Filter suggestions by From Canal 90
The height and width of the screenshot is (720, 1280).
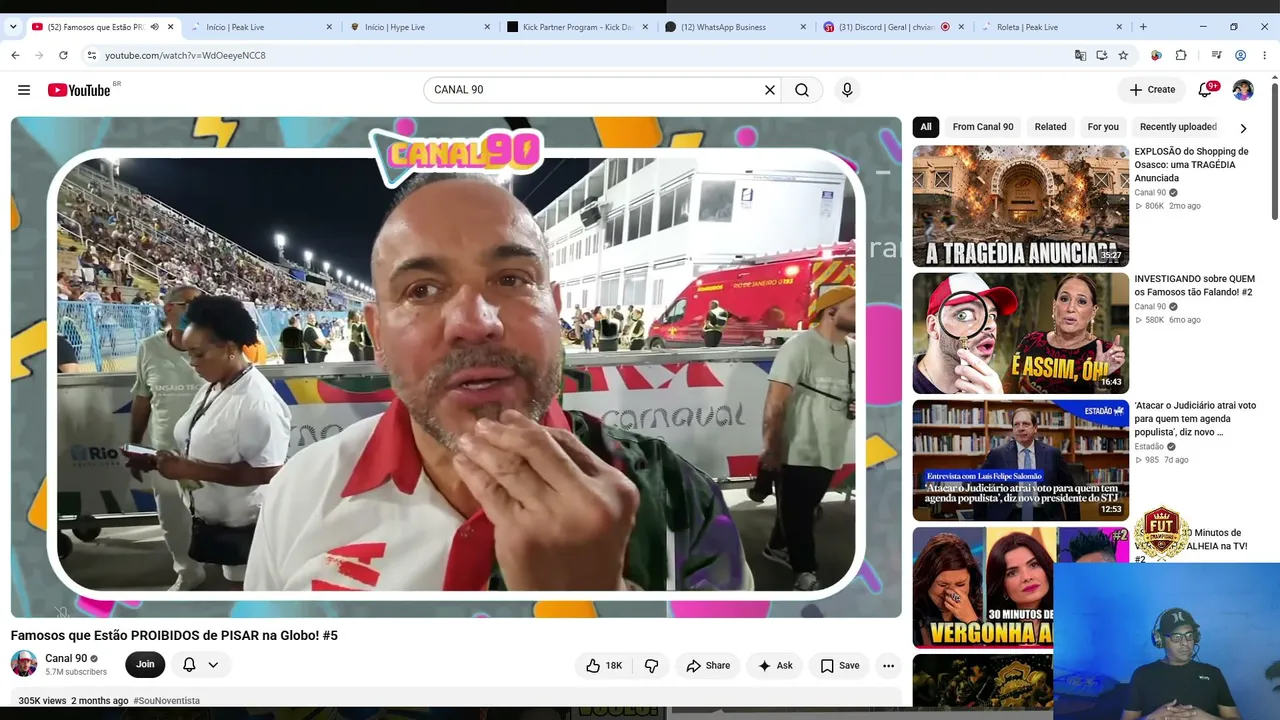[983, 127]
